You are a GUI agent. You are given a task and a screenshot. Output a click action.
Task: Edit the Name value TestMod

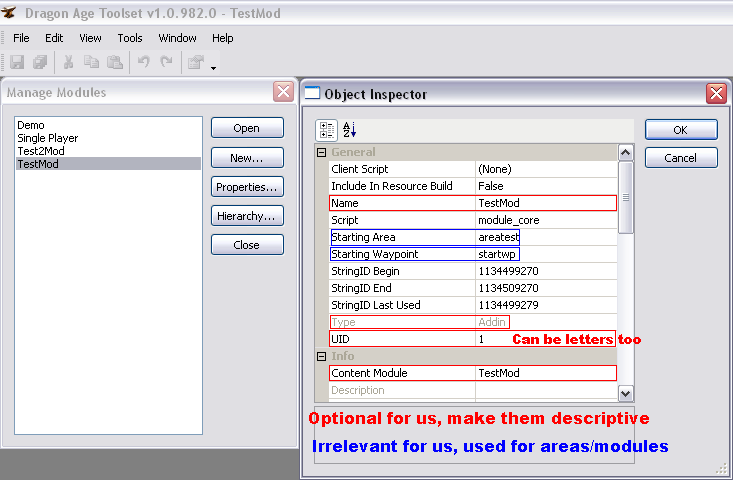pos(546,203)
